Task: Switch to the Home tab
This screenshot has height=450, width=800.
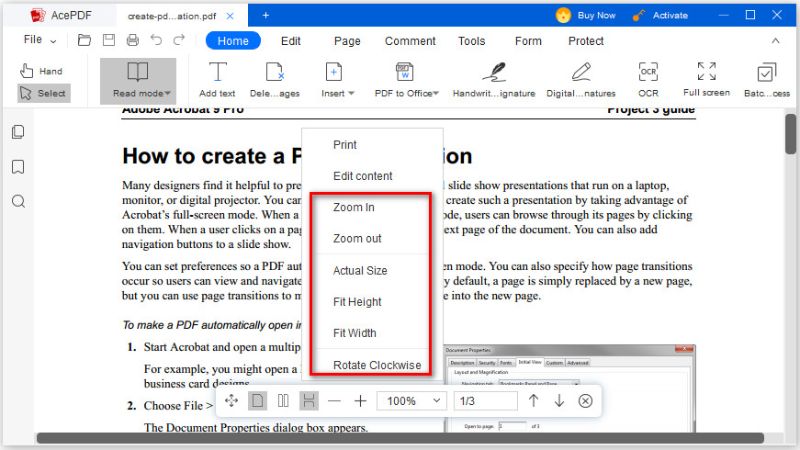Action: 233,41
